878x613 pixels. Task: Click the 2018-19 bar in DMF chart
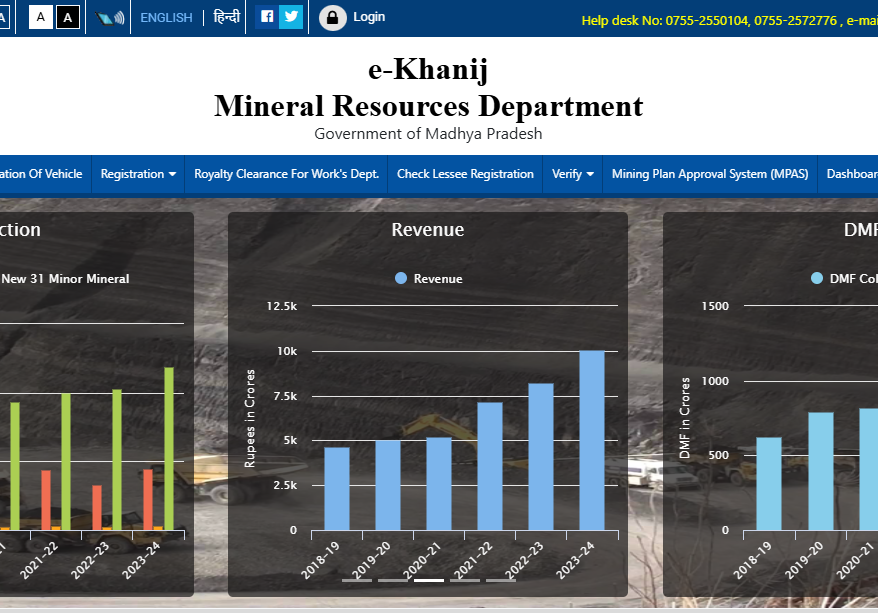769,484
